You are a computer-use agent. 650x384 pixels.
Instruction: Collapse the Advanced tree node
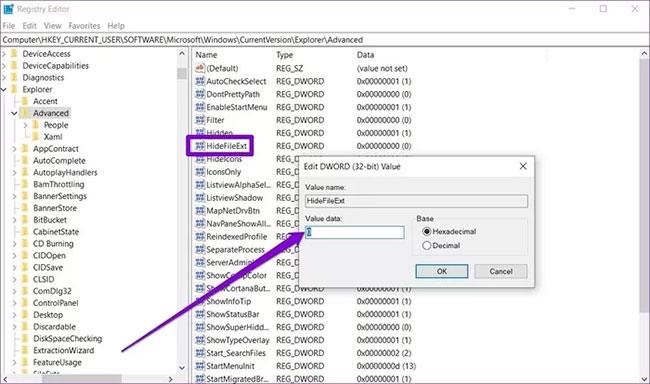15,113
